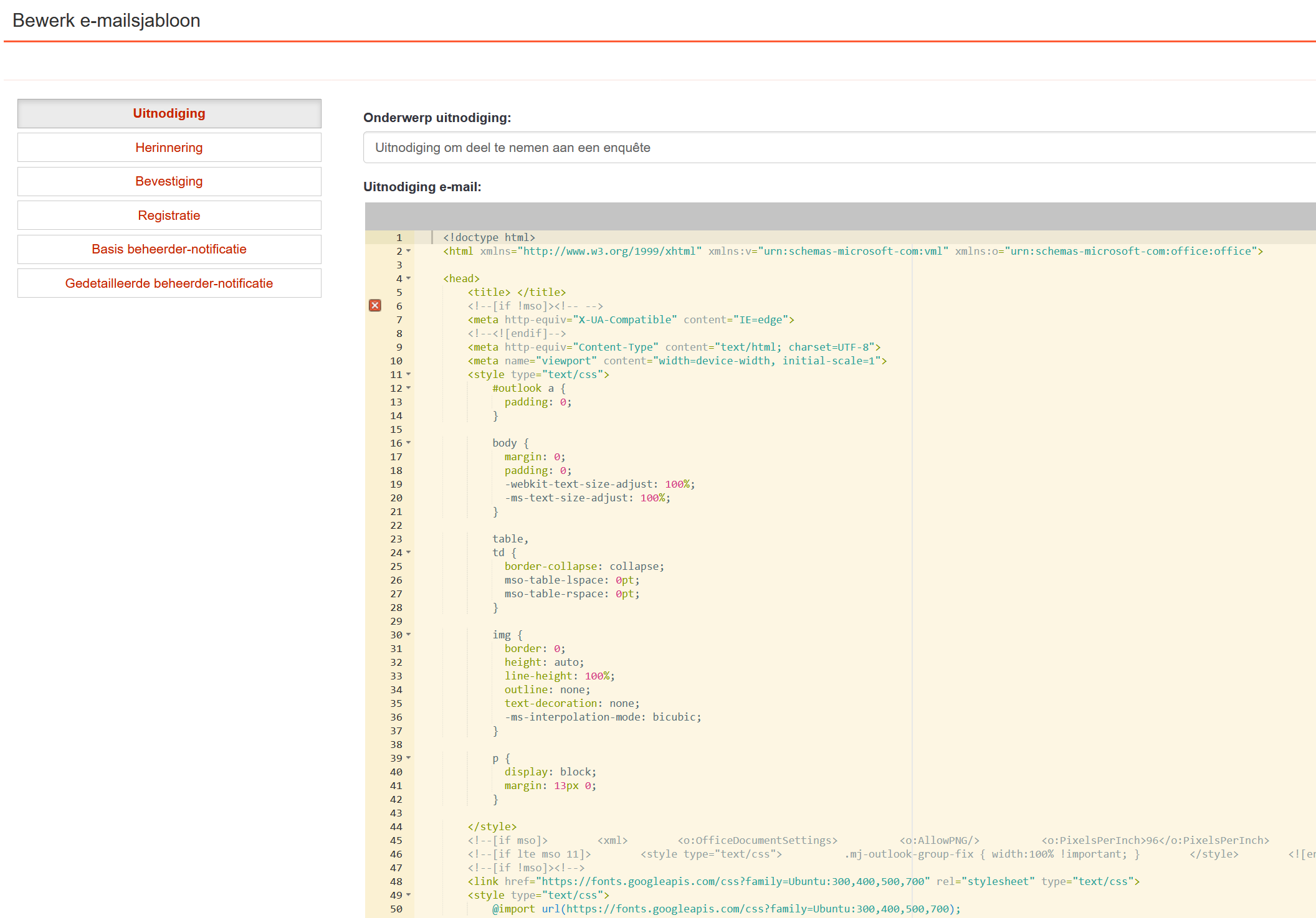Open Gedetailleerde beheerder-notificatie template
This screenshot has width=1316, height=918.
tap(169, 283)
